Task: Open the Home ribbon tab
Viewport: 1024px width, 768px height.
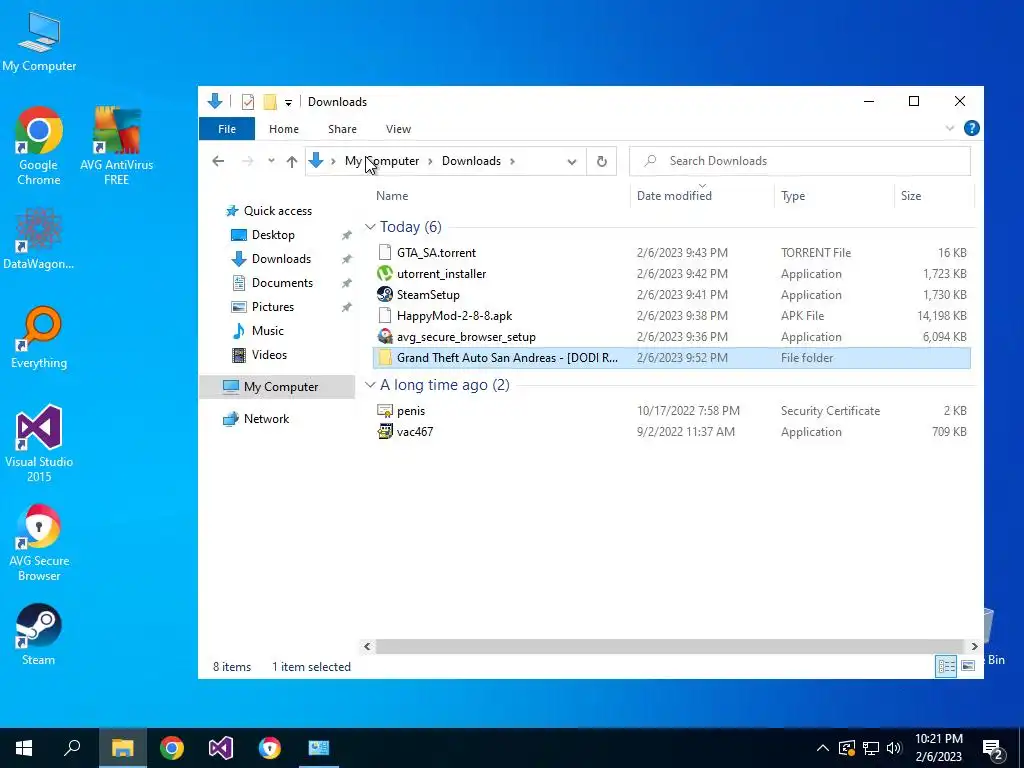Action: (x=283, y=129)
